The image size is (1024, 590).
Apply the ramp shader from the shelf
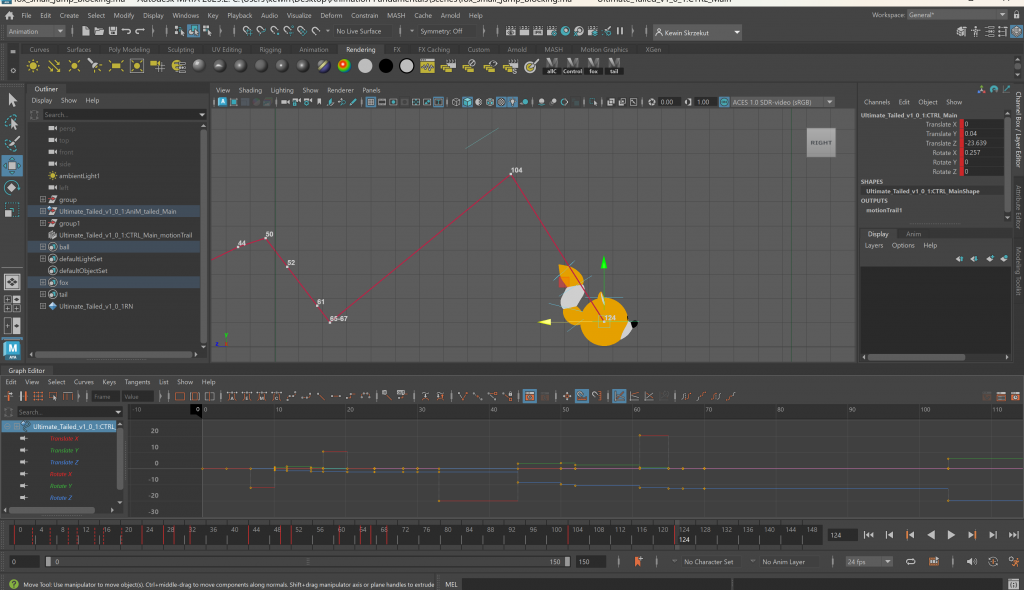pyautogui.click(x=344, y=65)
